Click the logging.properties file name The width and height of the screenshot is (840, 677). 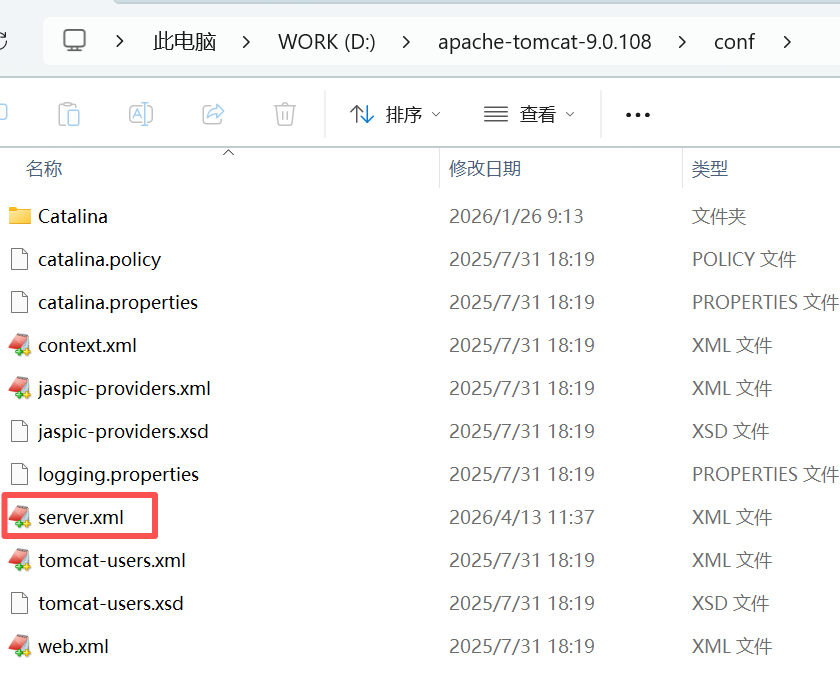pyautogui.click(x=118, y=475)
